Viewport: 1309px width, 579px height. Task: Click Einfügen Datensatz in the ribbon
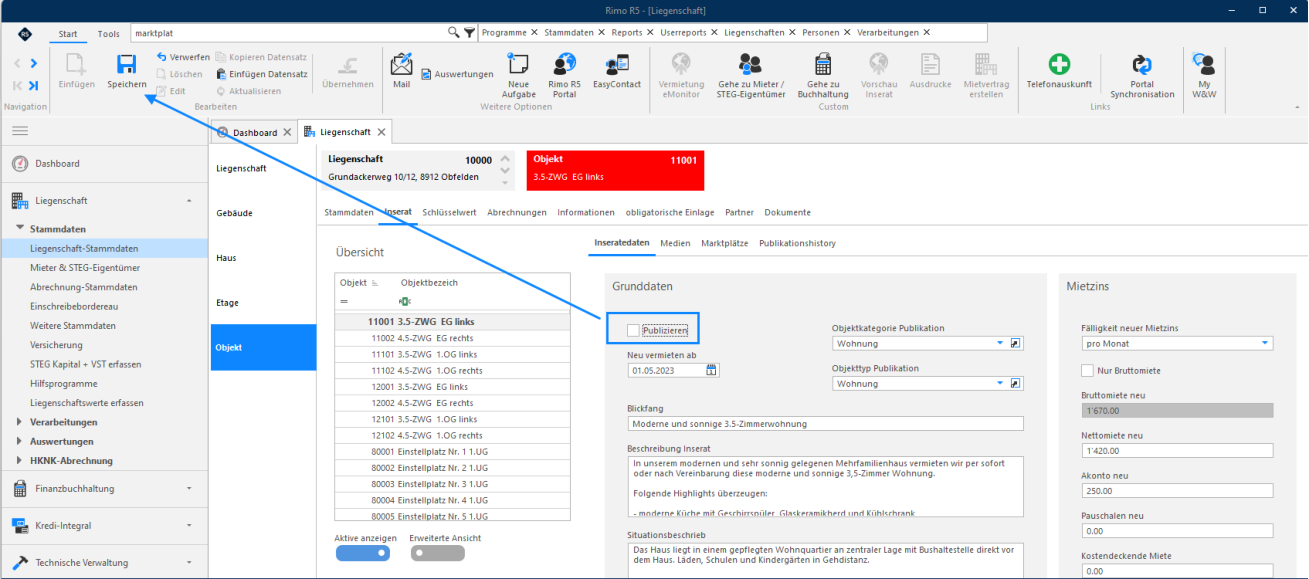coord(262,74)
